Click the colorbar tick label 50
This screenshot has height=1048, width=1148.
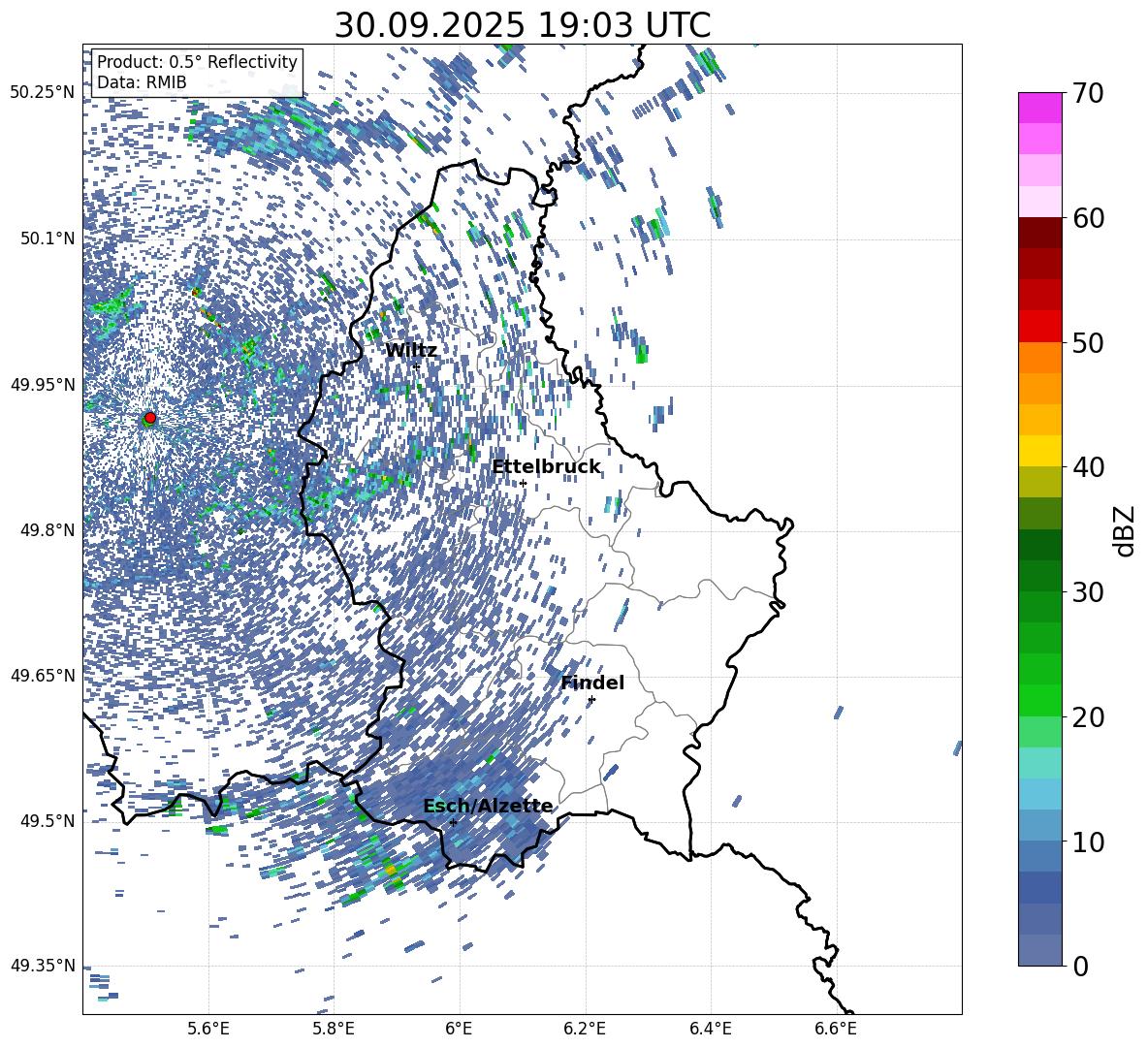pyautogui.click(x=1088, y=342)
